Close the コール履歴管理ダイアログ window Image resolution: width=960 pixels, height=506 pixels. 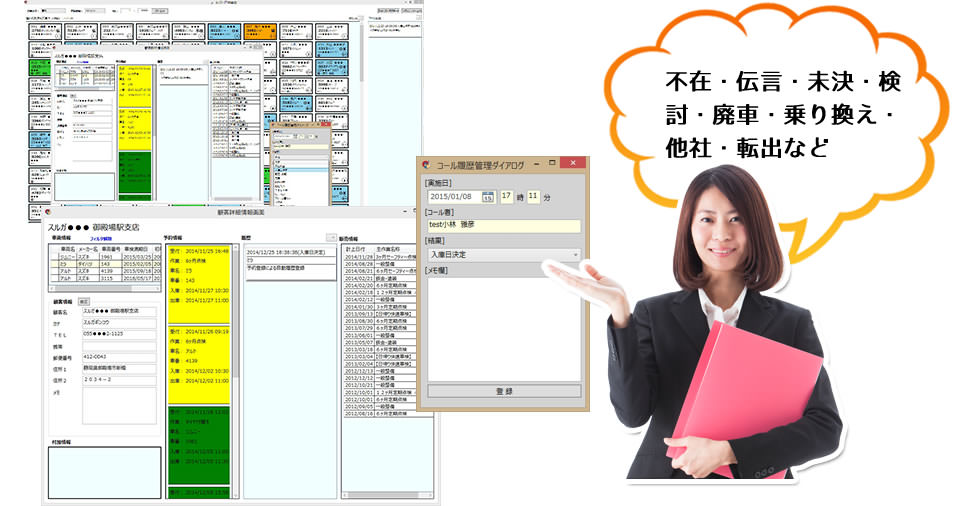coord(572,164)
